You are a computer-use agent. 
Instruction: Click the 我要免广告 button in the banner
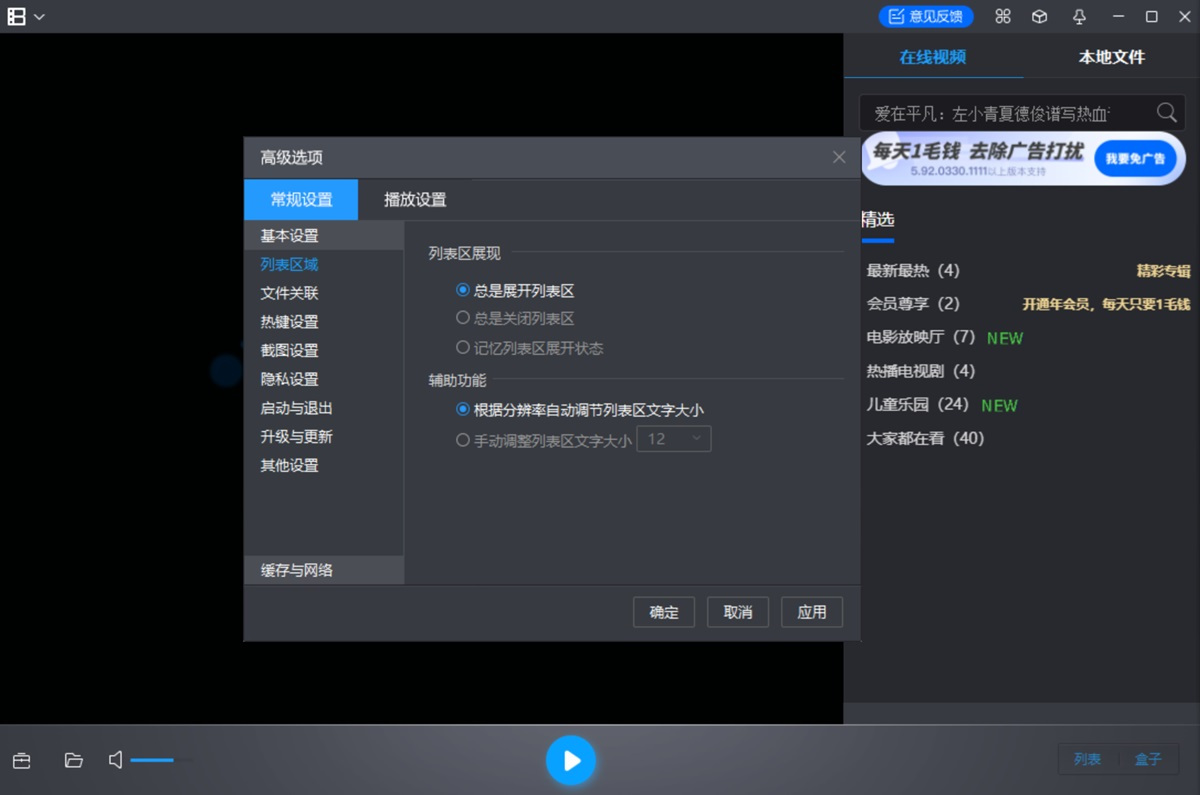(x=1137, y=158)
